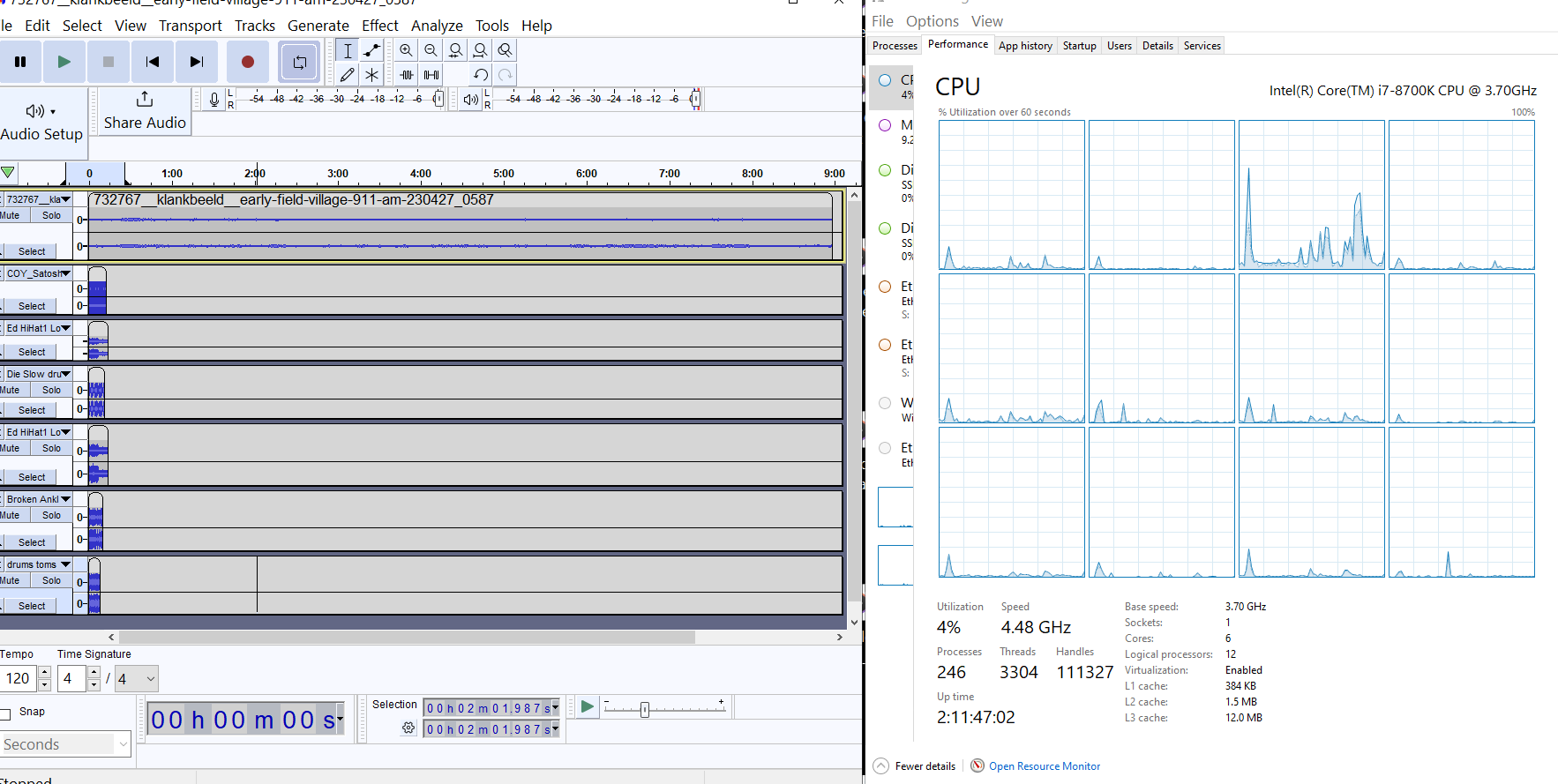Open the Analyze menu
This screenshot has height=784, width=1558.
coord(437,26)
